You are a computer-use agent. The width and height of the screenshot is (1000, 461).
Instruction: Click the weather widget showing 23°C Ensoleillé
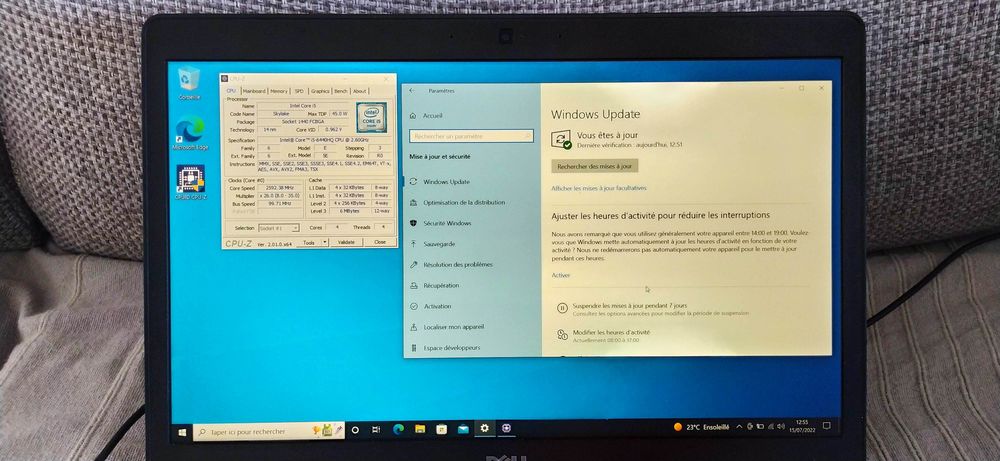[702, 427]
